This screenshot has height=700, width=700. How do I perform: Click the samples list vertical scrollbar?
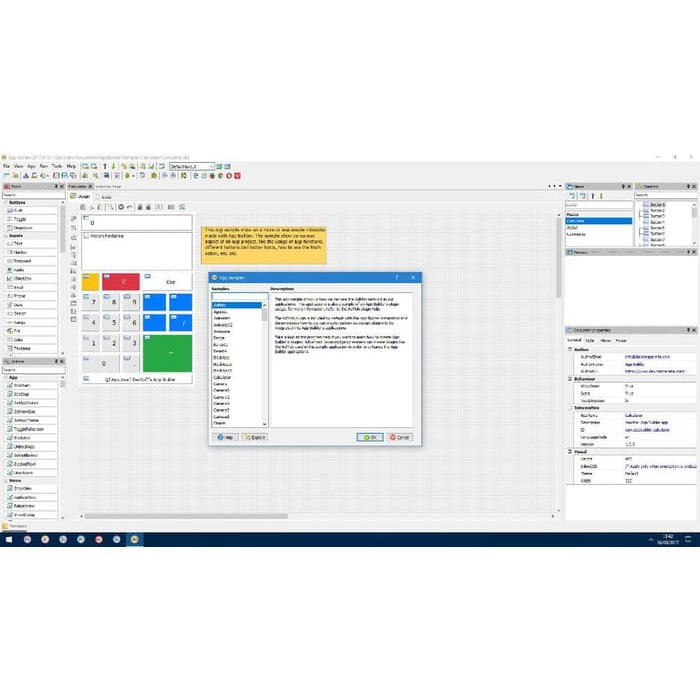coord(265,364)
